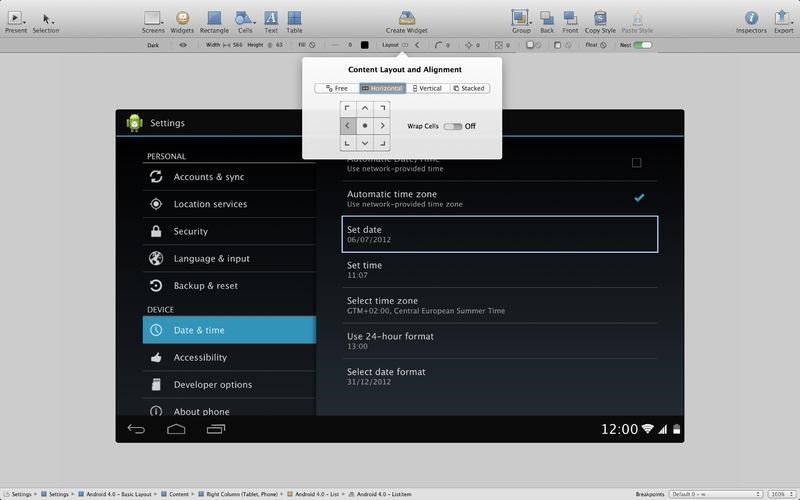Click the Export icon
This screenshot has width=800, height=500.
click(x=782, y=18)
